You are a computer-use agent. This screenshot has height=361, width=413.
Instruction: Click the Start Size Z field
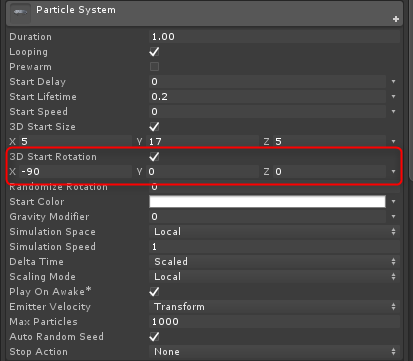pyautogui.click(x=329, y=142)
